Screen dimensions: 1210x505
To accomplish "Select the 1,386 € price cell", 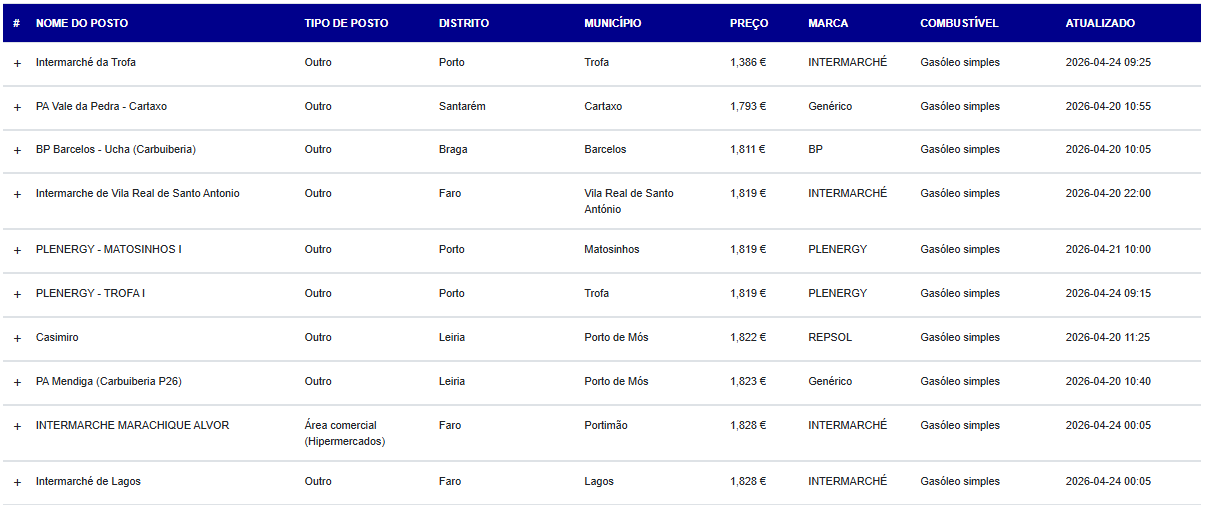I will tap(748, 62).
